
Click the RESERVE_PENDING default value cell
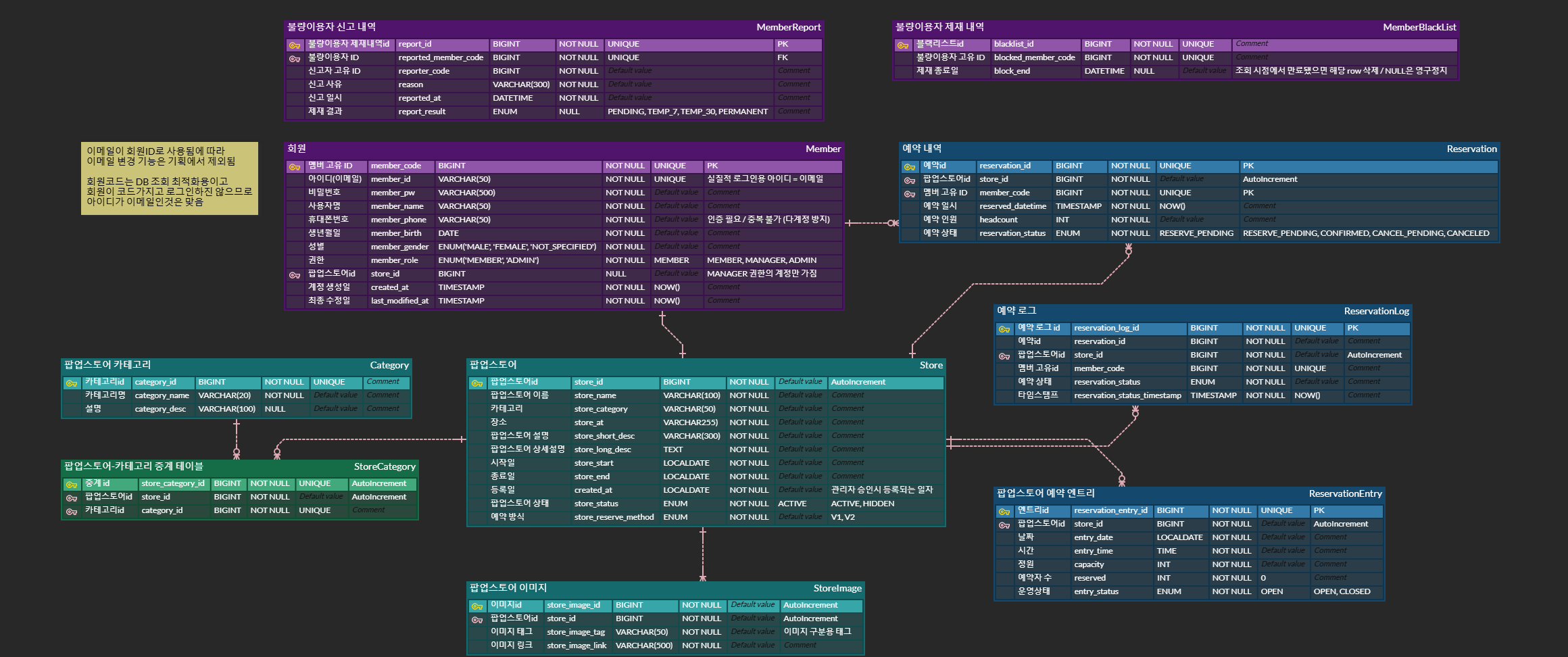[x=1198, y=233]
